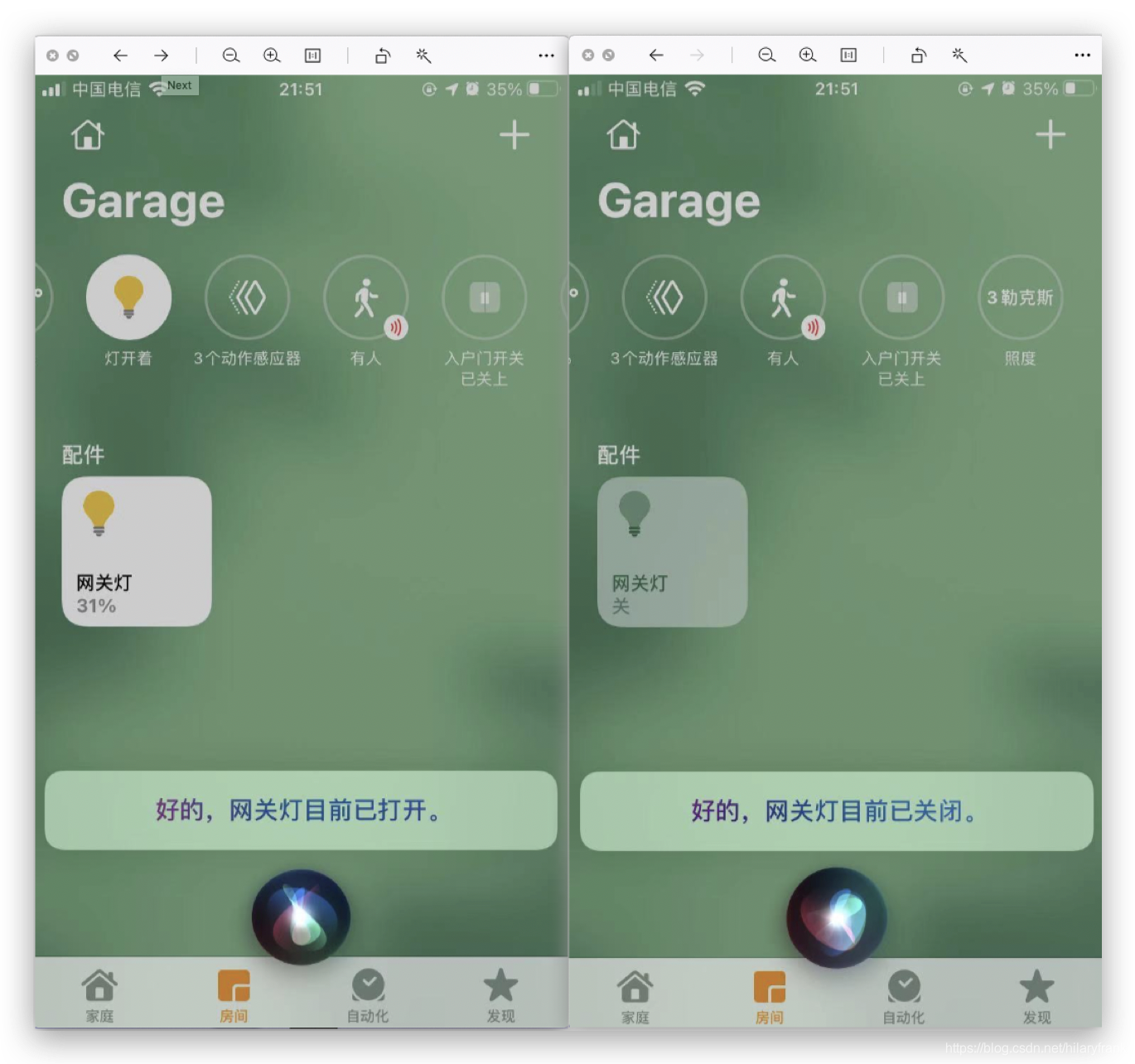The height and width of the screenshot is (1064, 1135).
Task: Tap the home icon in right phone
Action: pos(623,134)
